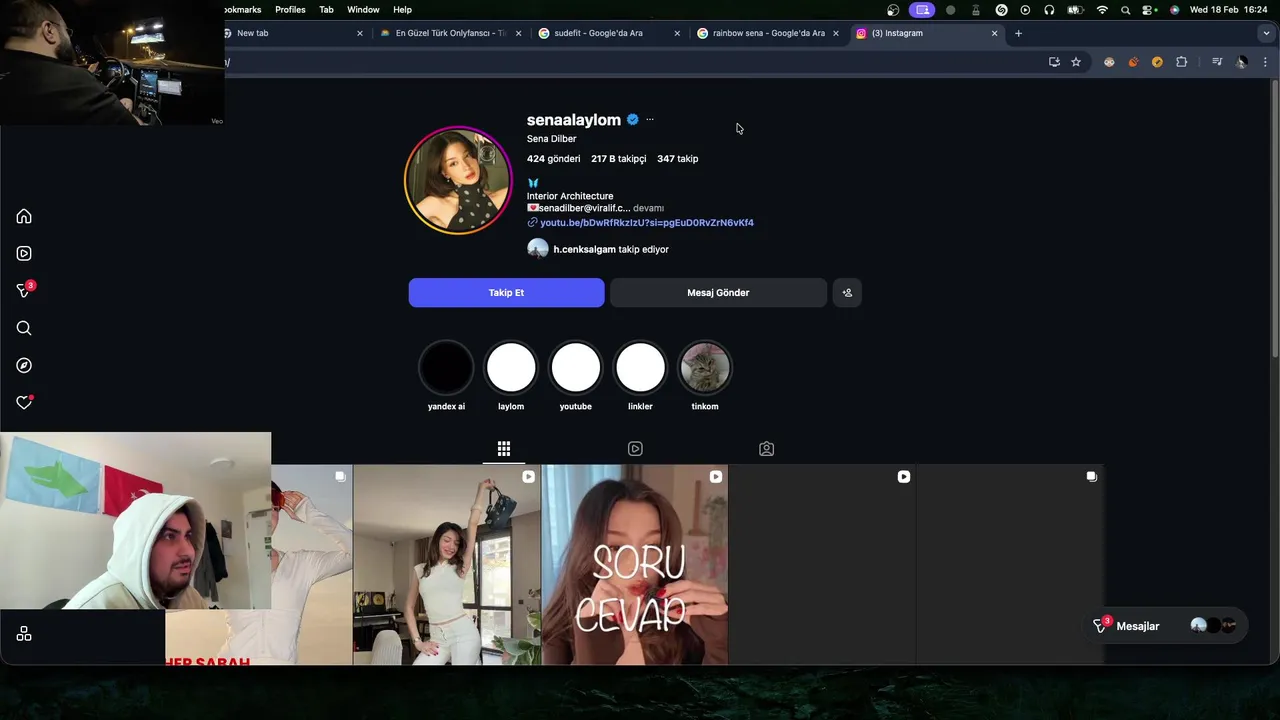Switch to the posts grid tab
Image resolution: width=1280 pixels, height=720 pixels.
tap(504, 449)
